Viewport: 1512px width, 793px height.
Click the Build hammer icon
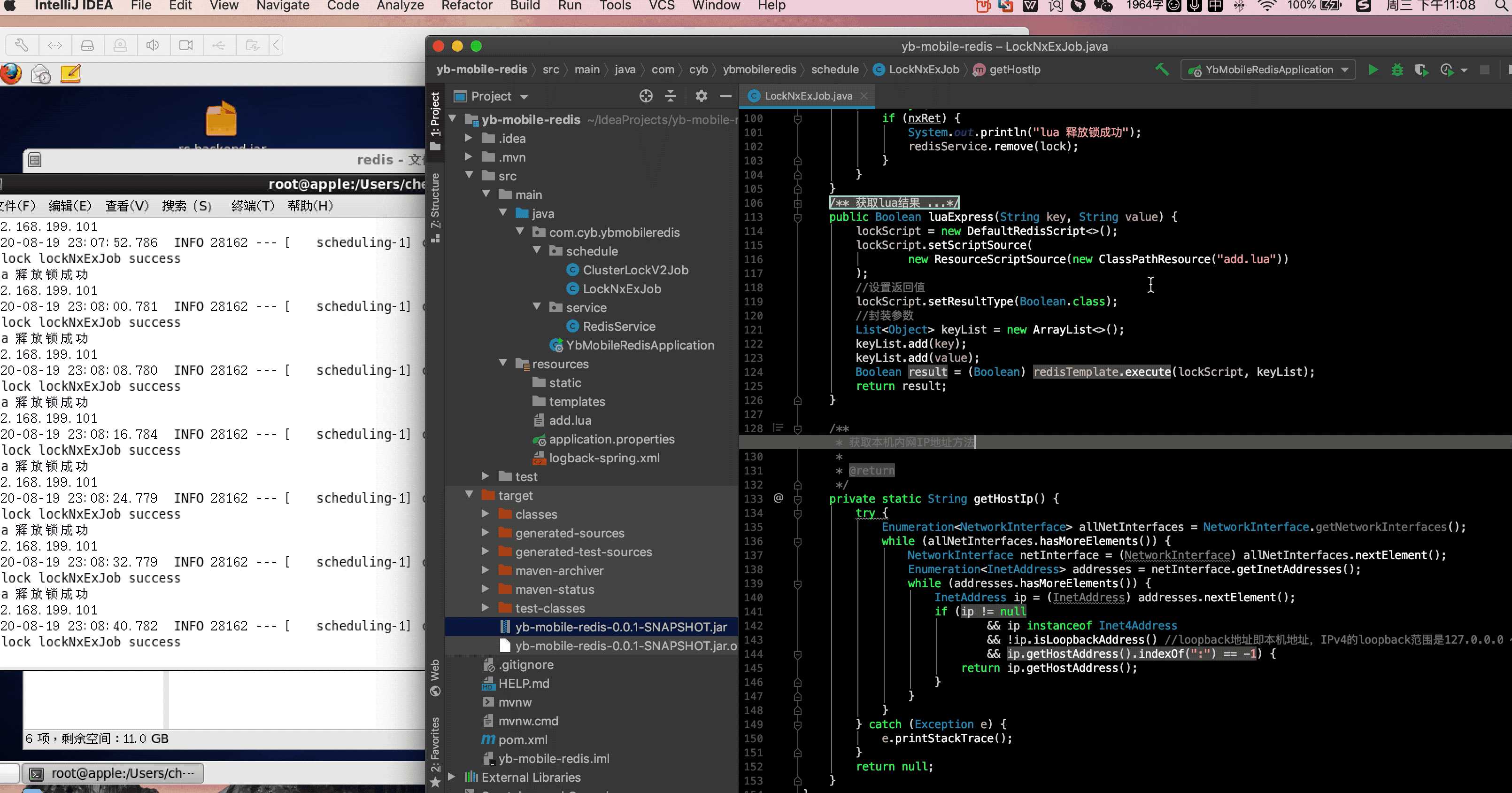(1162, 70)
